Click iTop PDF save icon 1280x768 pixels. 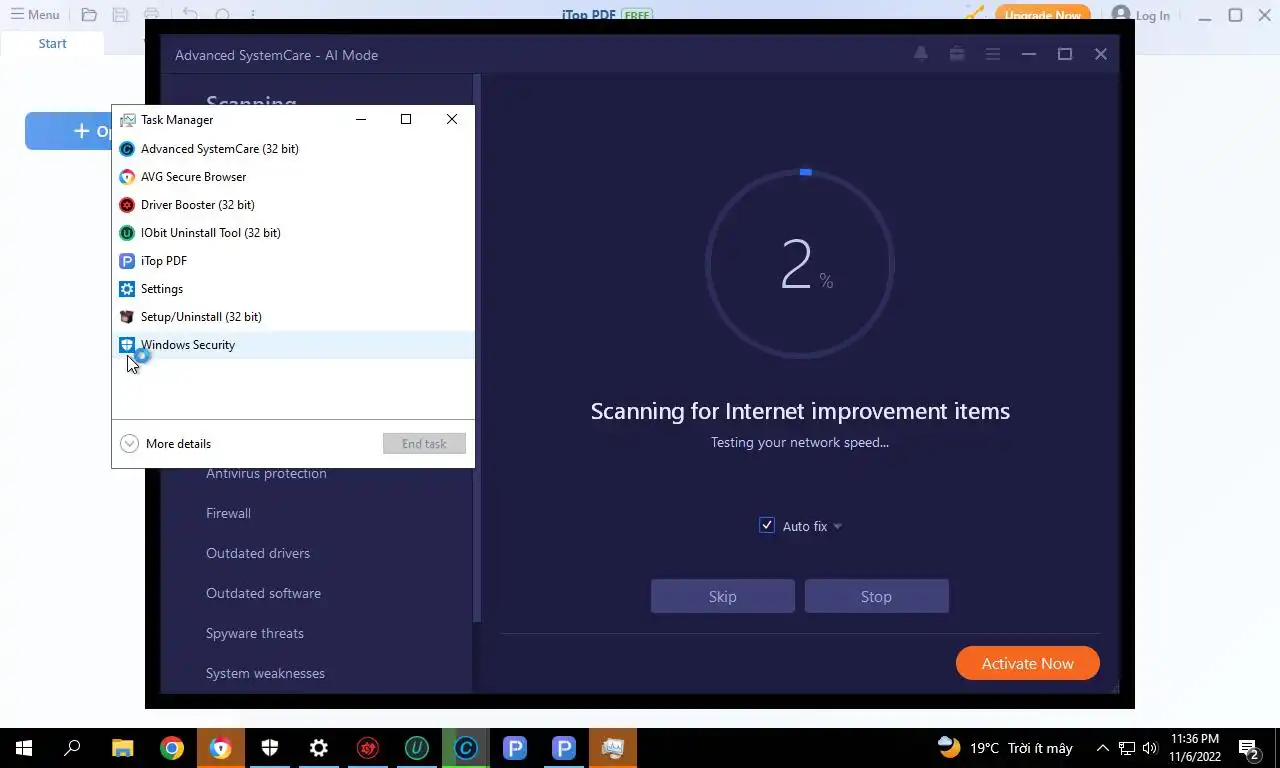click(x=120, y=15)
